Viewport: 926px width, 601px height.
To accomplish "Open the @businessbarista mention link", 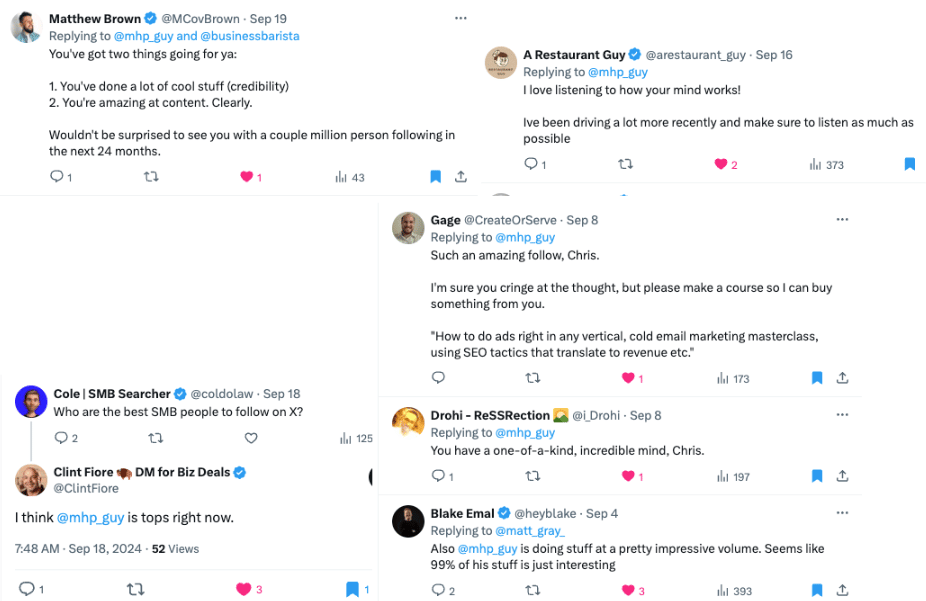I will coord(250,36).
